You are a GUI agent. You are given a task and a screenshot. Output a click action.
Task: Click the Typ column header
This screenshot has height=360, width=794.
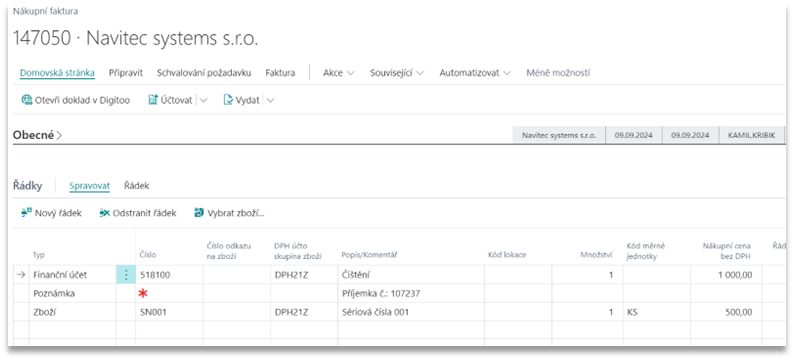click(x=39, y=255)
